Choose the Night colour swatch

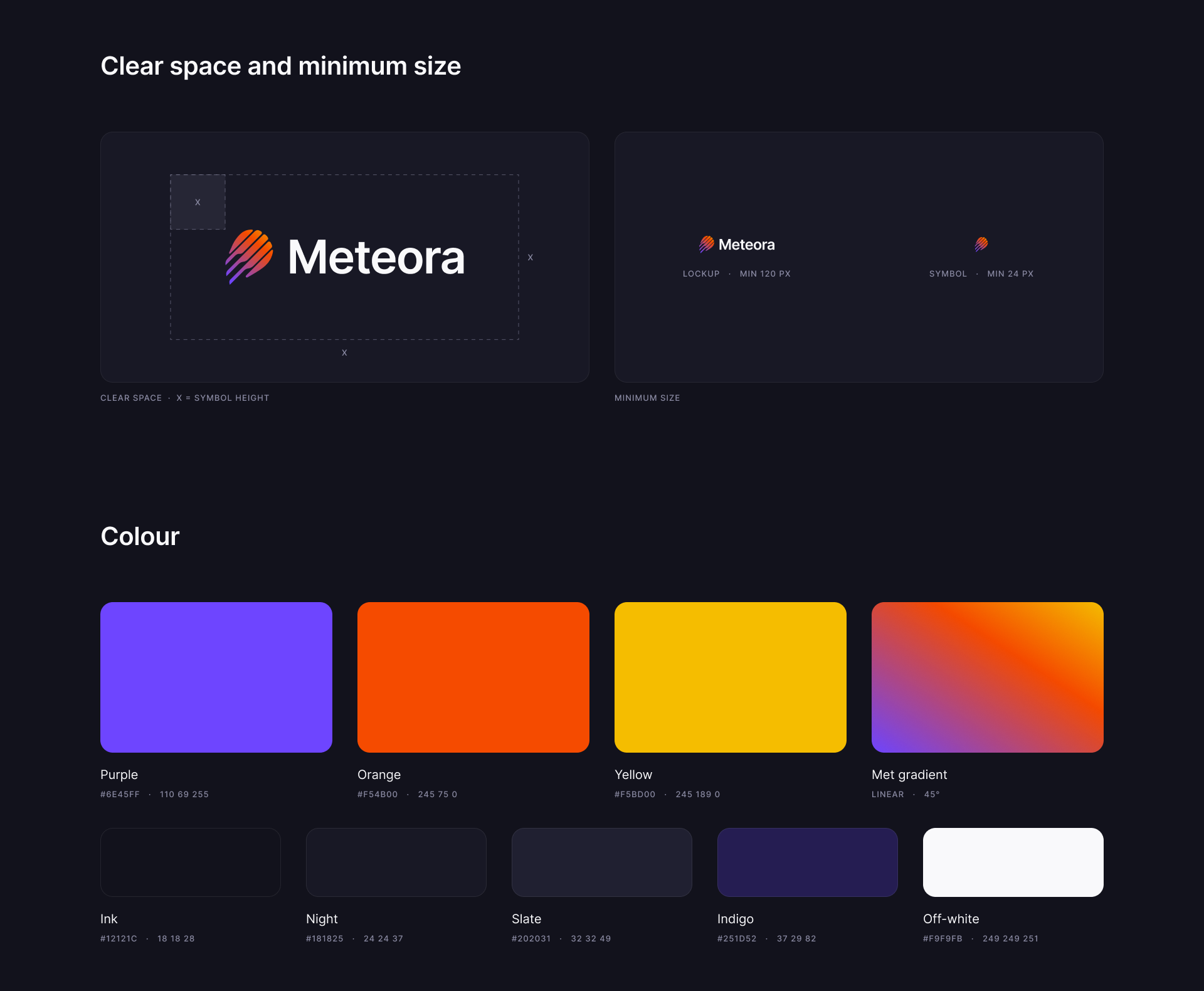click(396, 862)
